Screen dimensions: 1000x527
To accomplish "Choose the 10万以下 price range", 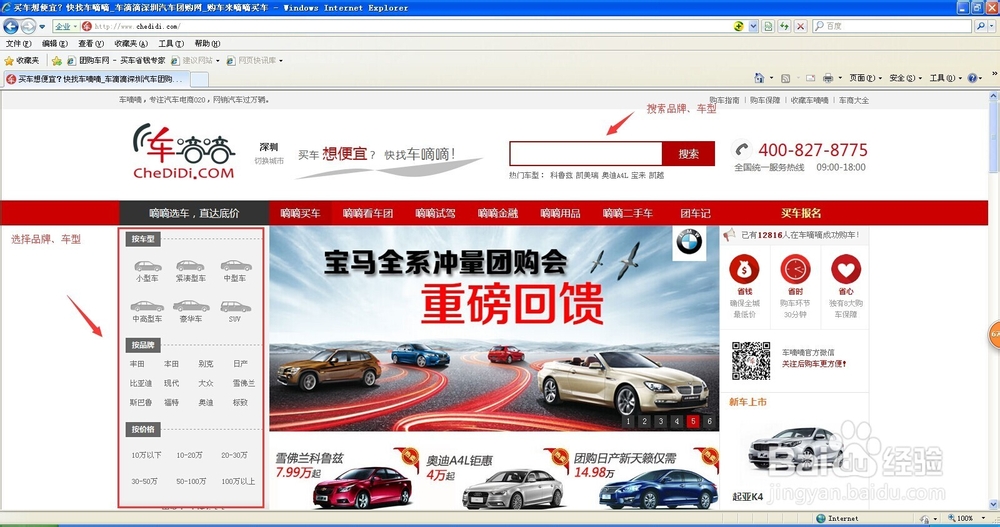I will (x=147, y=456).
